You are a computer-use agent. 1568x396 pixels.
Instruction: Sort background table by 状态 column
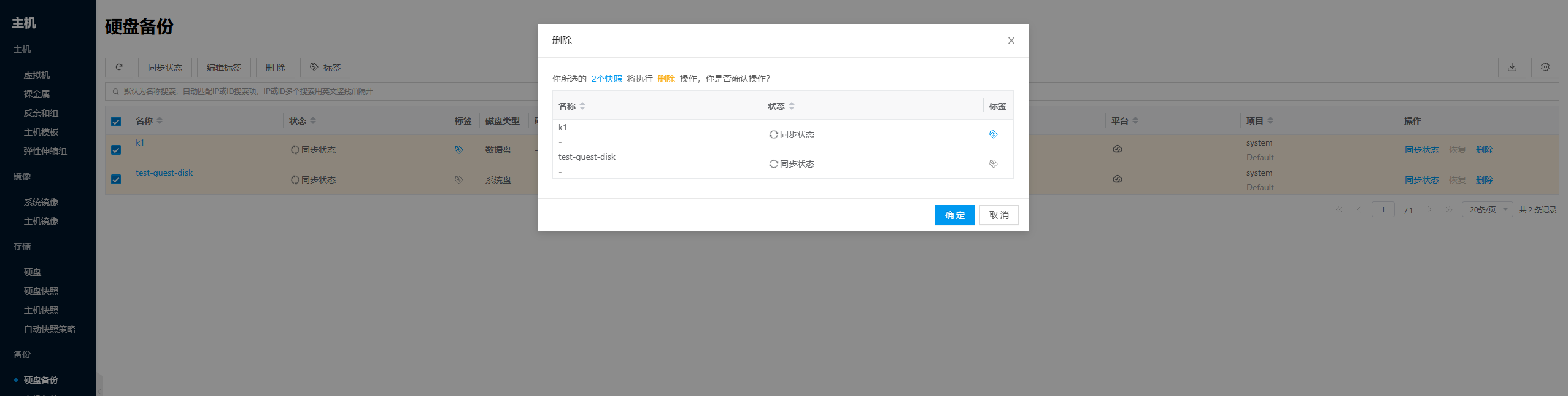click(x=312, y=121)
